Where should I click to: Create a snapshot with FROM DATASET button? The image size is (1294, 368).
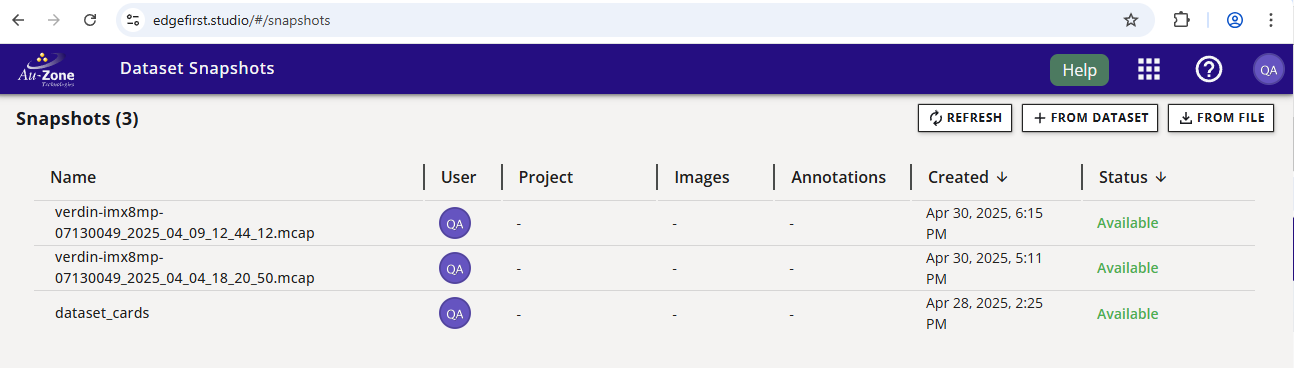(1090, 118)
